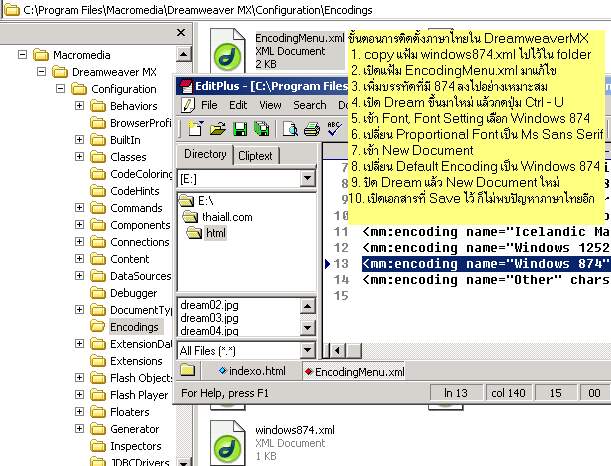
Task: Click the ABC spell check icon
Action: [x=334, y=128]
